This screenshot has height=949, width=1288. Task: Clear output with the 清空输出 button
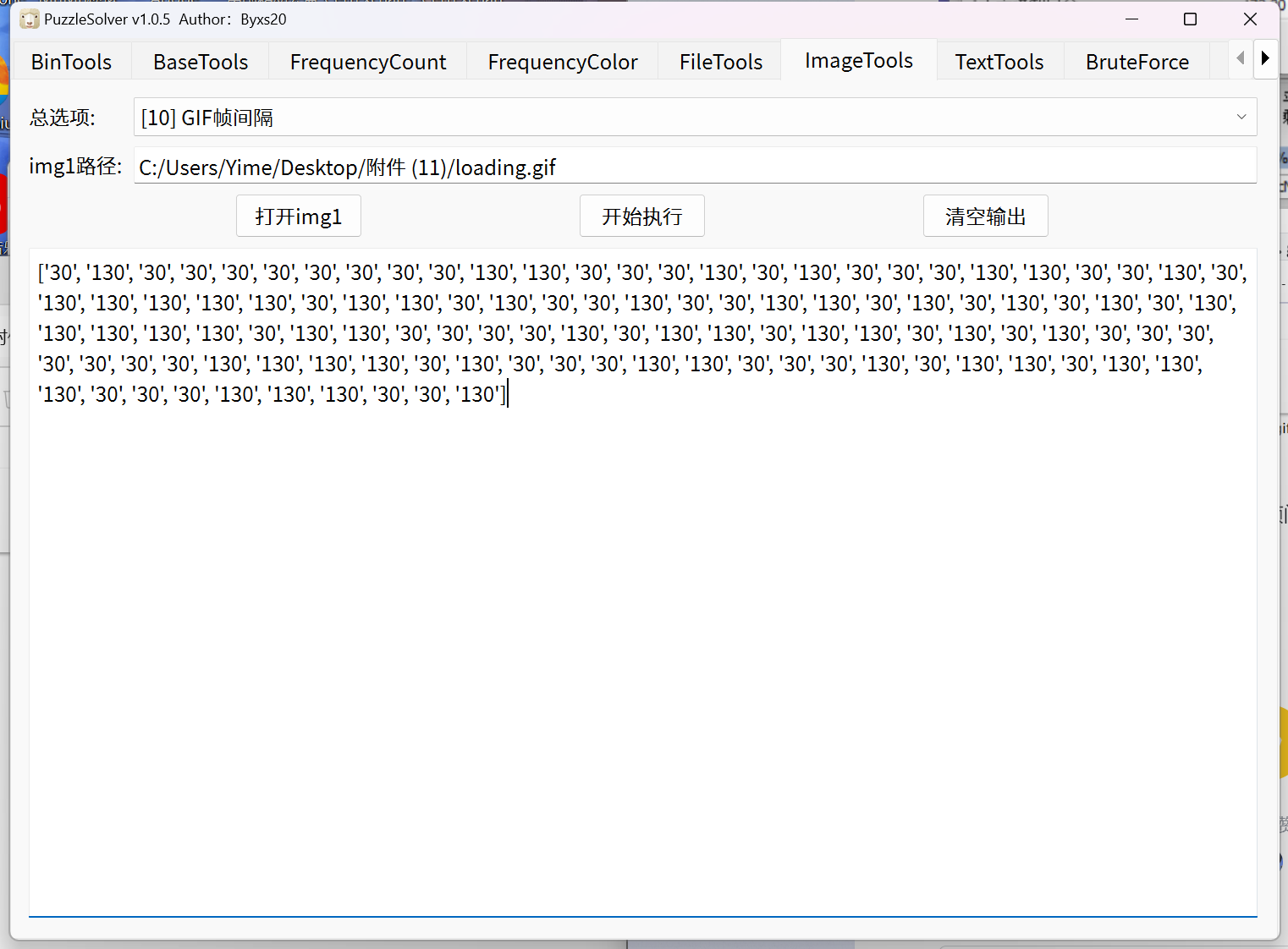click(985, 217)
